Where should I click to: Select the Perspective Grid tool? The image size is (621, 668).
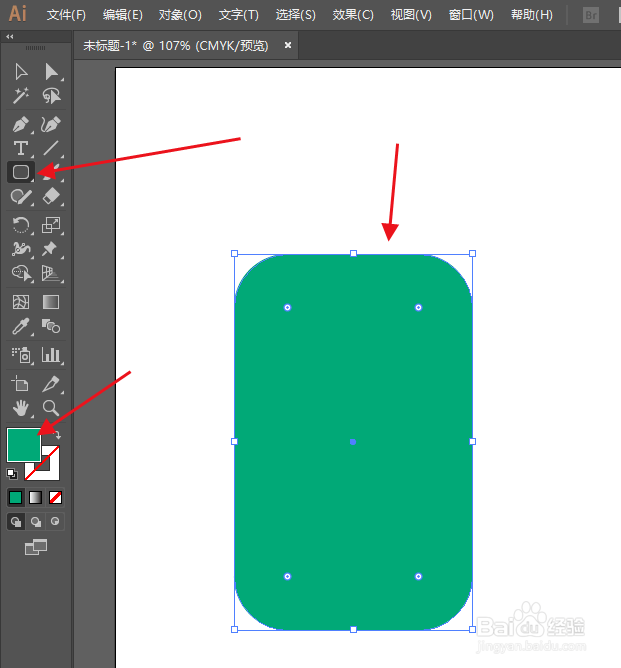[51, 273]
